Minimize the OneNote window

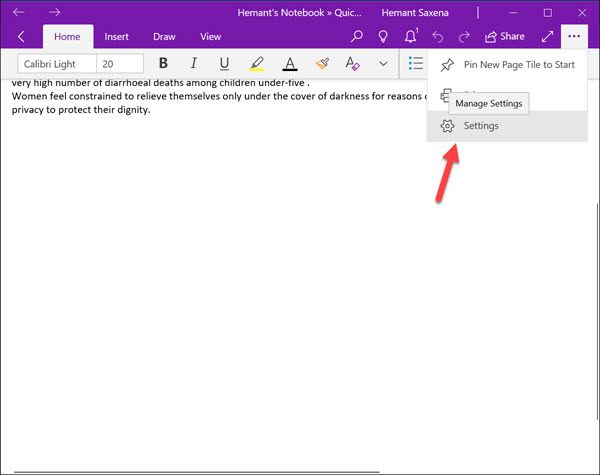coord(513,13)
